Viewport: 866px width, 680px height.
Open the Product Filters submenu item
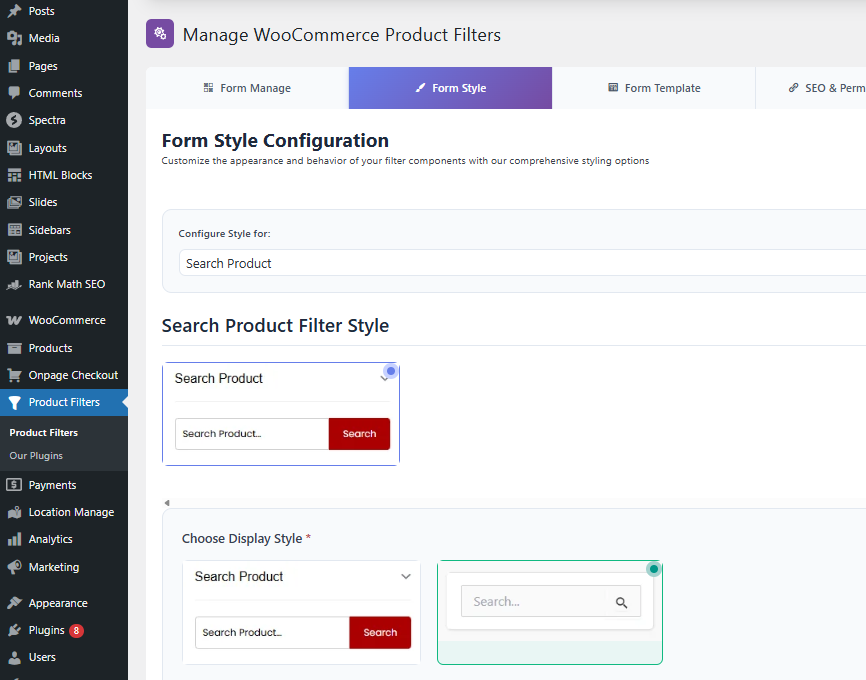[x=44, y=433]
